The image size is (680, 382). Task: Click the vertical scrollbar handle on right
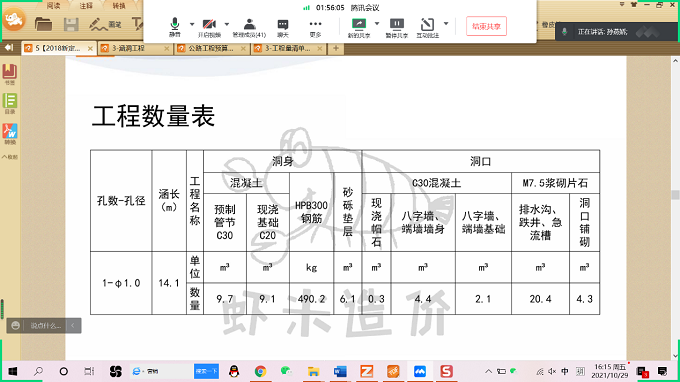[x=675, y=194]
